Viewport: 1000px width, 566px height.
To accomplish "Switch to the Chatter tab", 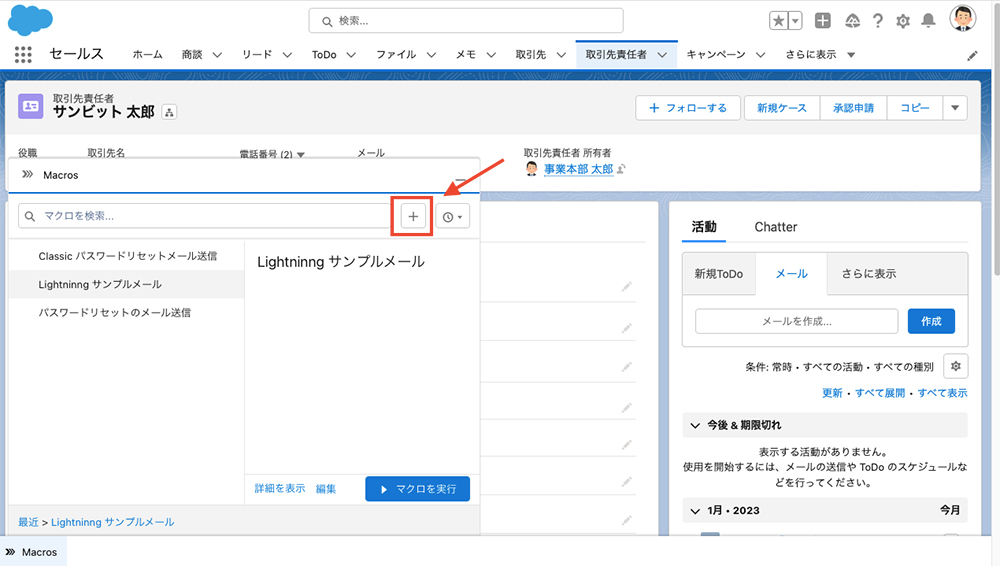I will tap(776, 227).
